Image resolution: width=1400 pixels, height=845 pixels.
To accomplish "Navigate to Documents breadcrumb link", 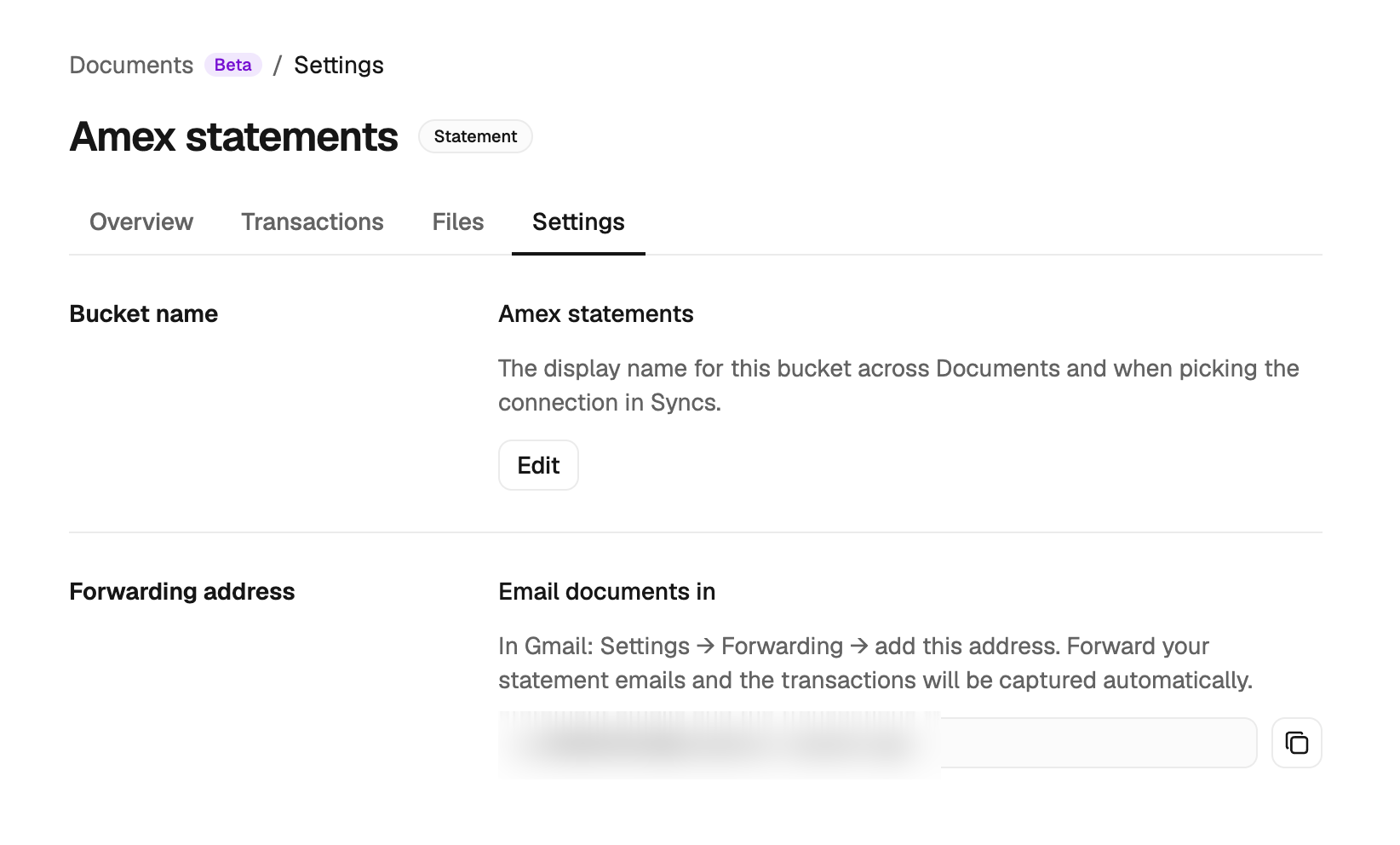I will click(x=131, y=65).
